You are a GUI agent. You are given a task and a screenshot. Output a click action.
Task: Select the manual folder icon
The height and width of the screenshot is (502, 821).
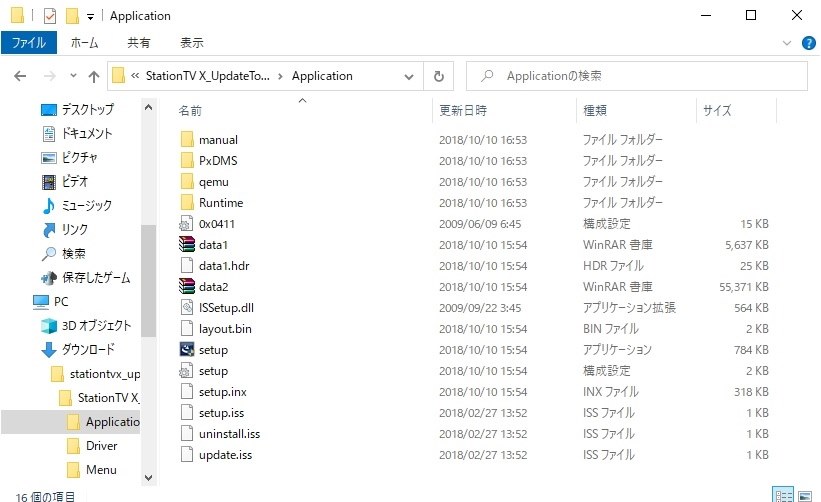tap(187, 139)
